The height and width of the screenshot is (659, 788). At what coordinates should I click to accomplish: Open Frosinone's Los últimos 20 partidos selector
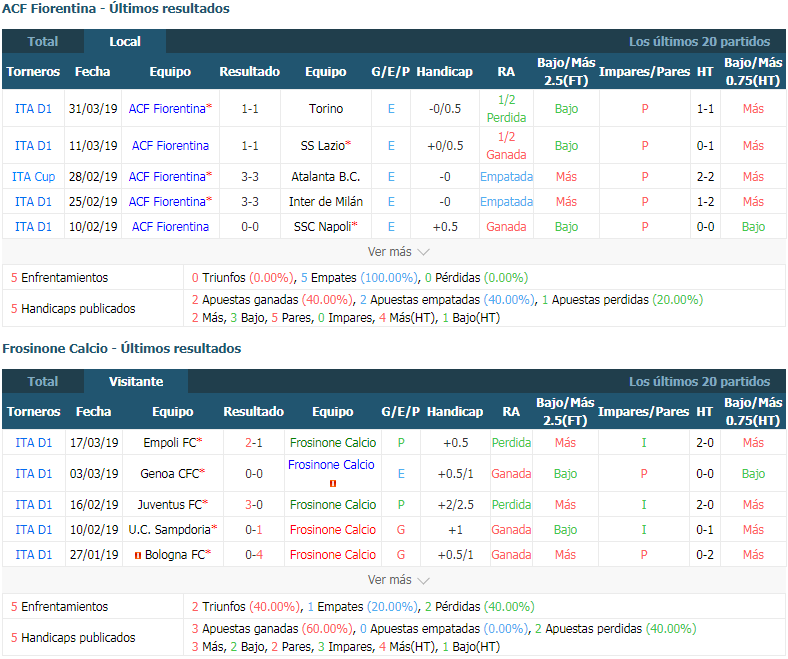tap(699, 382)
